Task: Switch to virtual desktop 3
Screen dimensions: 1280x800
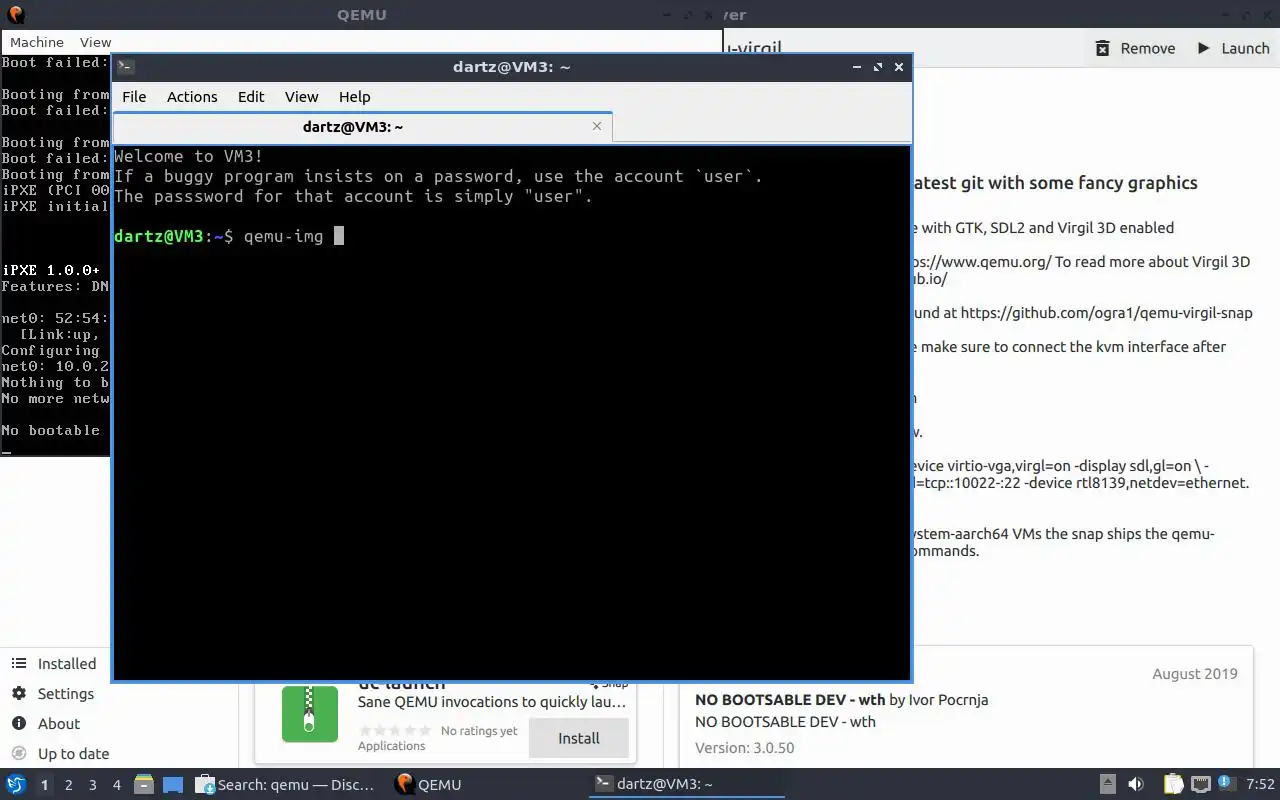Action: [x=93, y=785]
